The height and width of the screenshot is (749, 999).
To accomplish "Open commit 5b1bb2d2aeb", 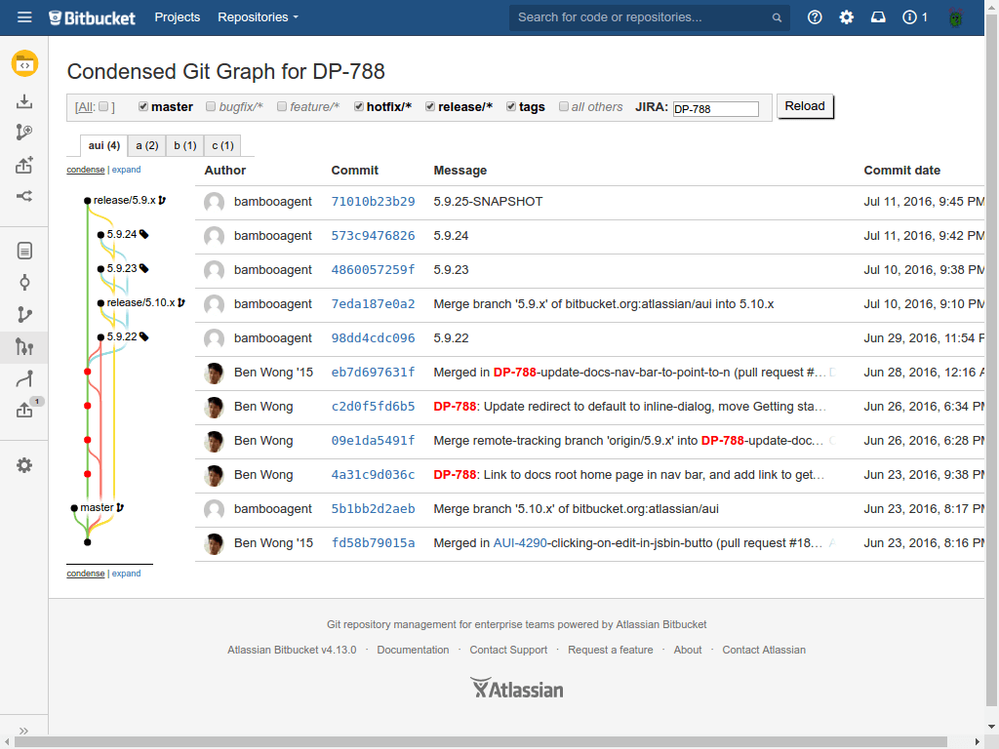I will click(x=373, y=509).
